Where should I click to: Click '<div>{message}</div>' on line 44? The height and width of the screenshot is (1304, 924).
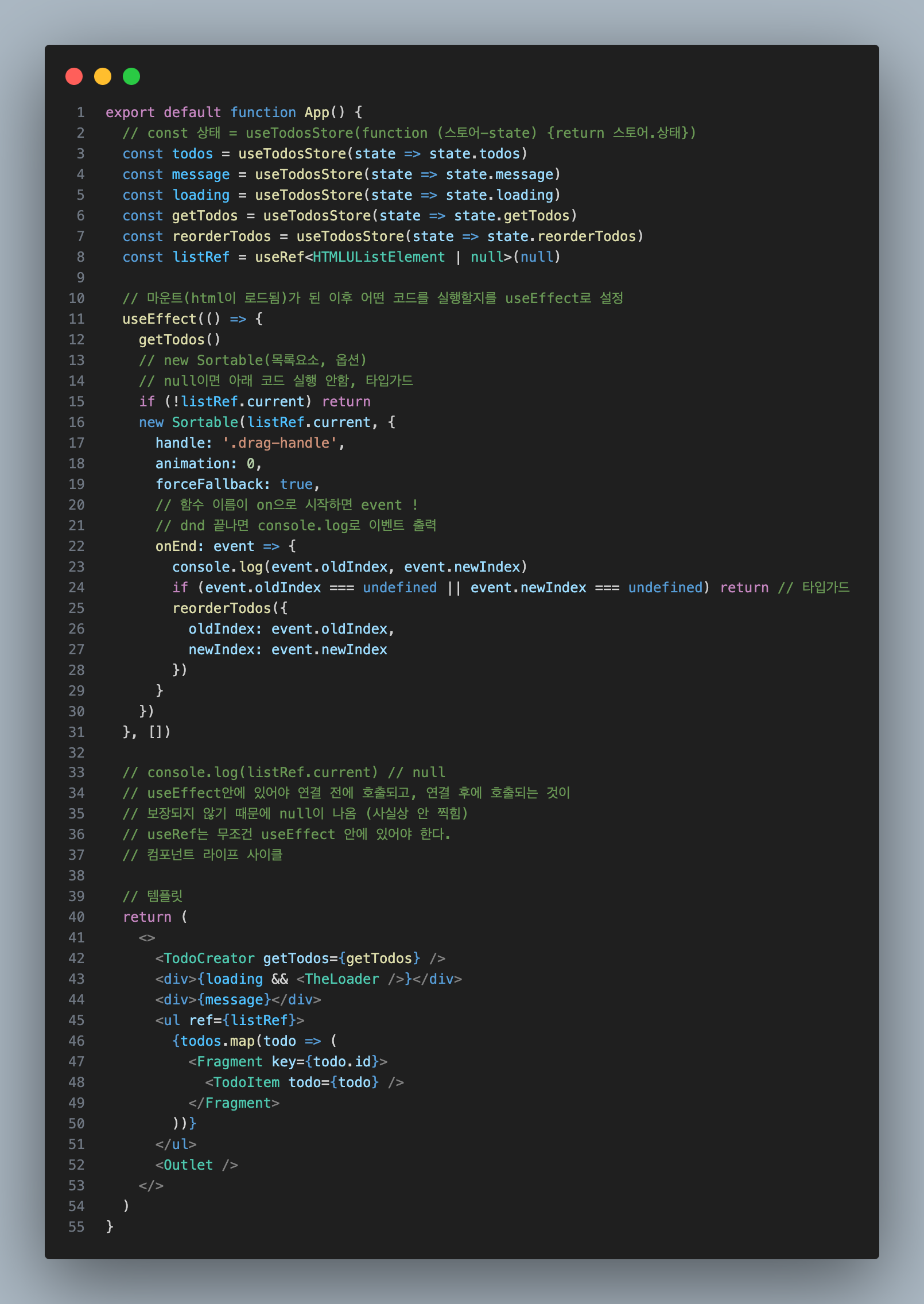pyautogui.click(x=238, y=1000)
